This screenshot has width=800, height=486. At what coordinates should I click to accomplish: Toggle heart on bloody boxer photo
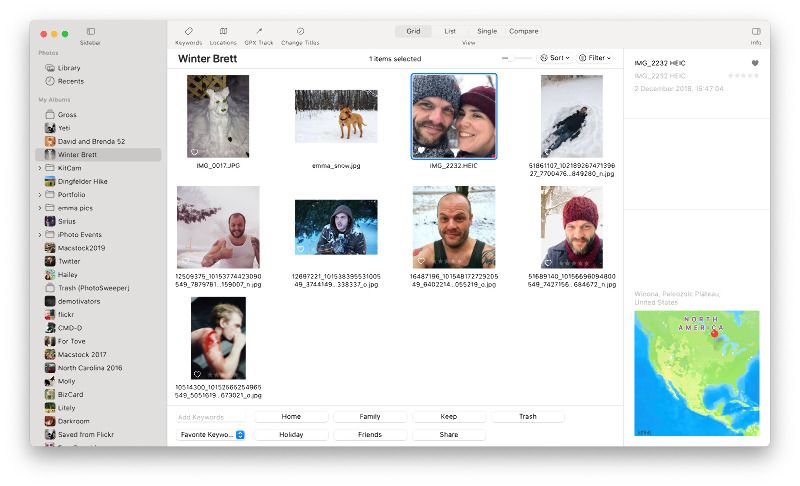pyautogui.click(x=197, y=374)
